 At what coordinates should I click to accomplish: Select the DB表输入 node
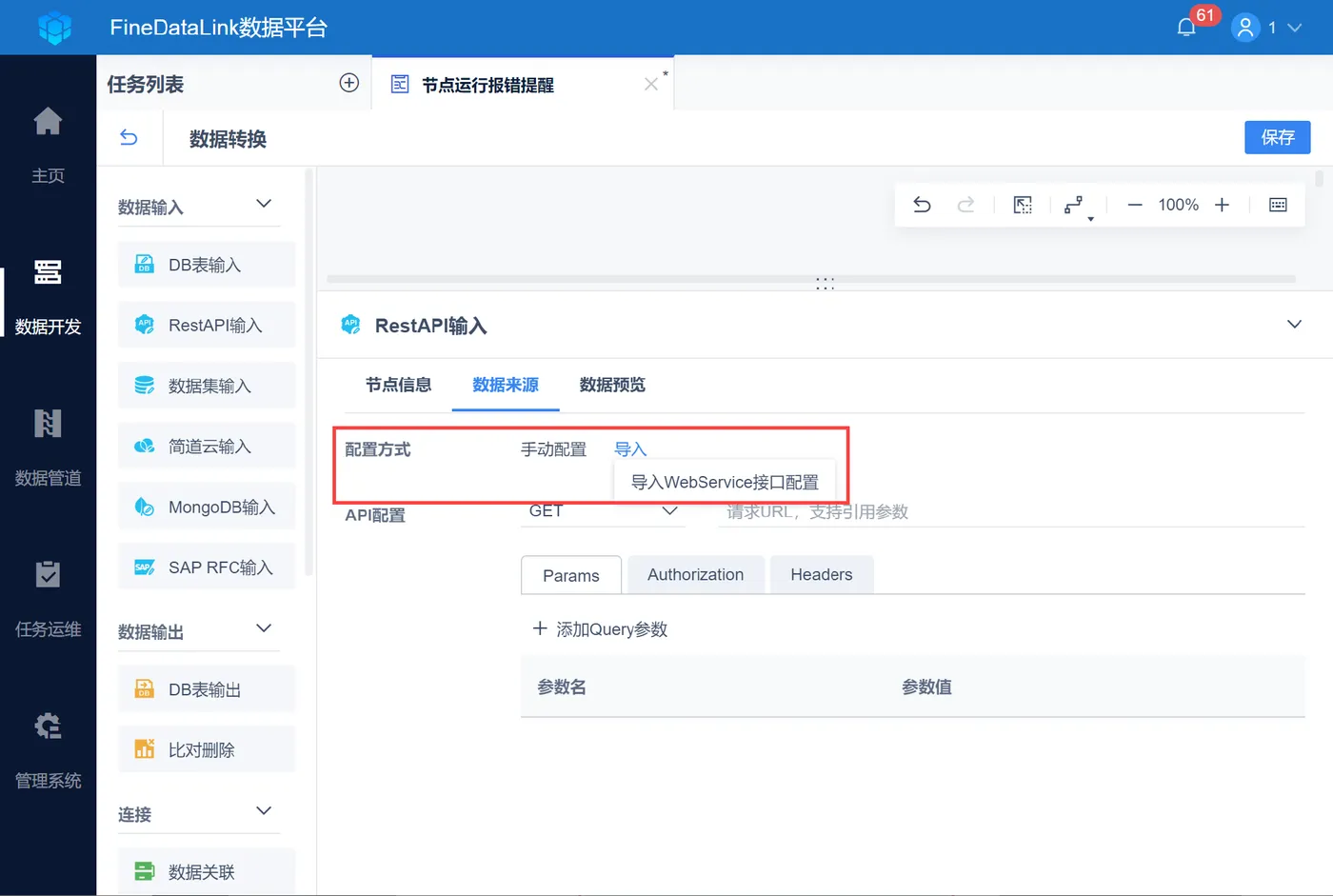click(207, 265)
